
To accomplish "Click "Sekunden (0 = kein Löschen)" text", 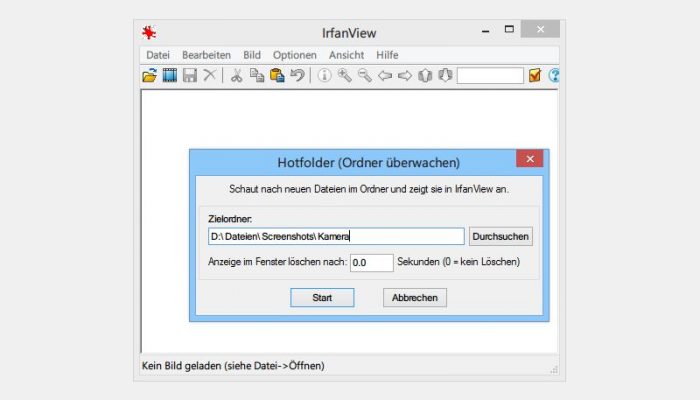I will [458, 262].
